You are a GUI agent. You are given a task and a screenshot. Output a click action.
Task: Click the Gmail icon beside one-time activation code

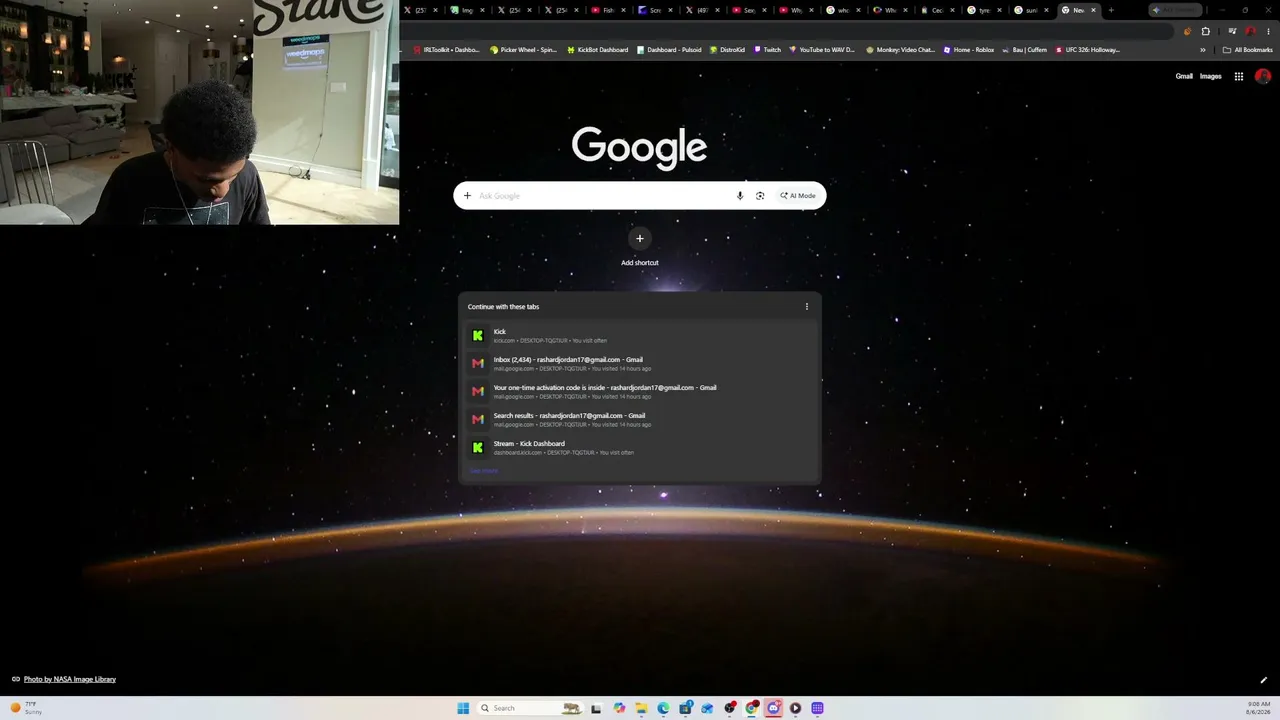[478, 392]
